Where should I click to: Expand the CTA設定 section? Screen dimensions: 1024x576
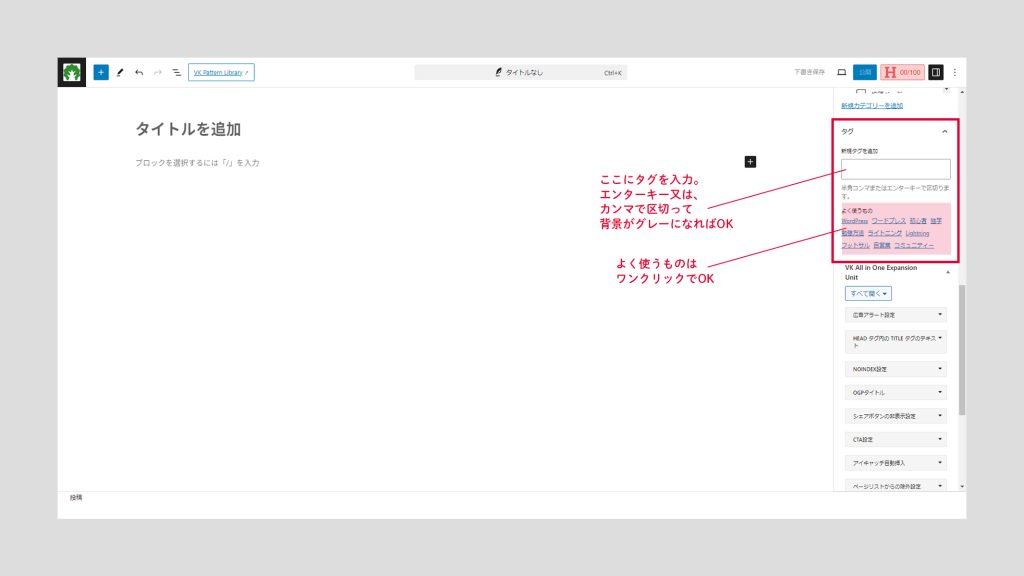[896, 439]
